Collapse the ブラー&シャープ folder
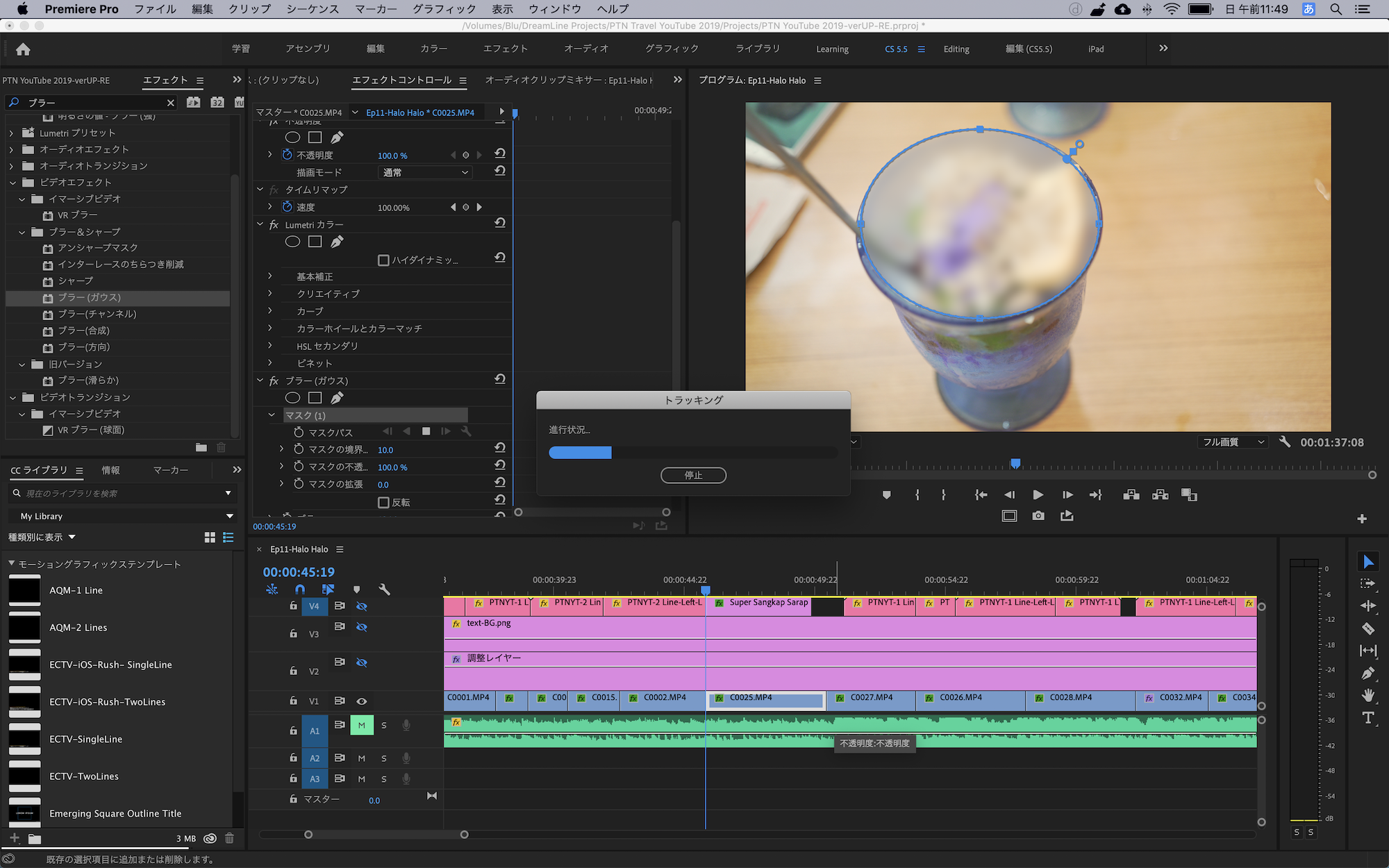The width and height of the screenshot is (1389, 868). (x=22, y=232)
